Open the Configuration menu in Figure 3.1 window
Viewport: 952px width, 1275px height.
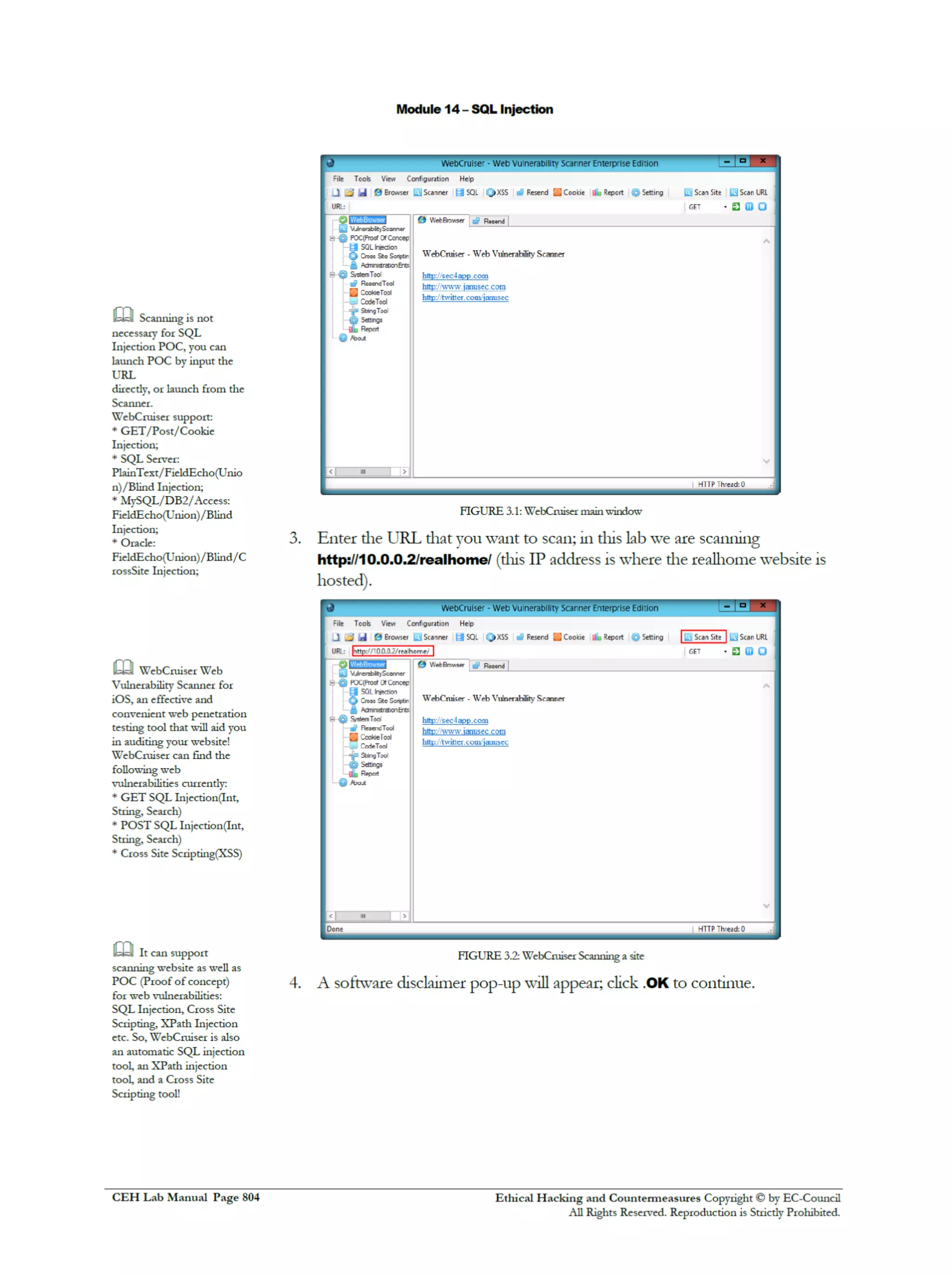click(427, 178)
